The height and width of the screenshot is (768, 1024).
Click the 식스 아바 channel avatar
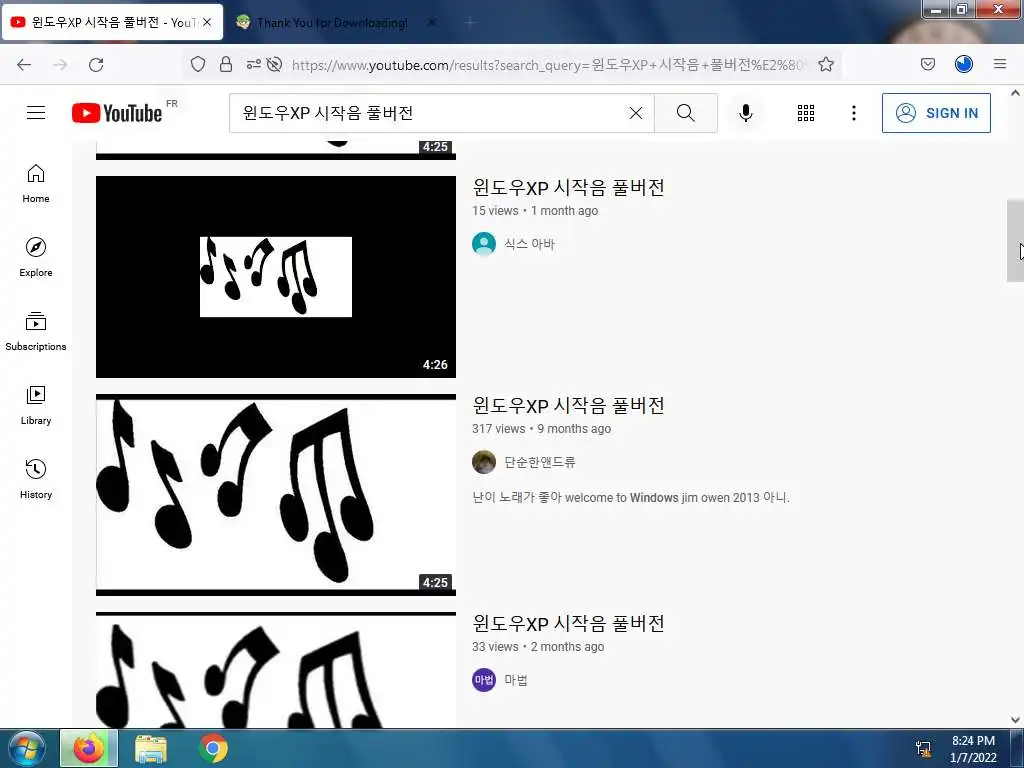[x=484, y=244]
